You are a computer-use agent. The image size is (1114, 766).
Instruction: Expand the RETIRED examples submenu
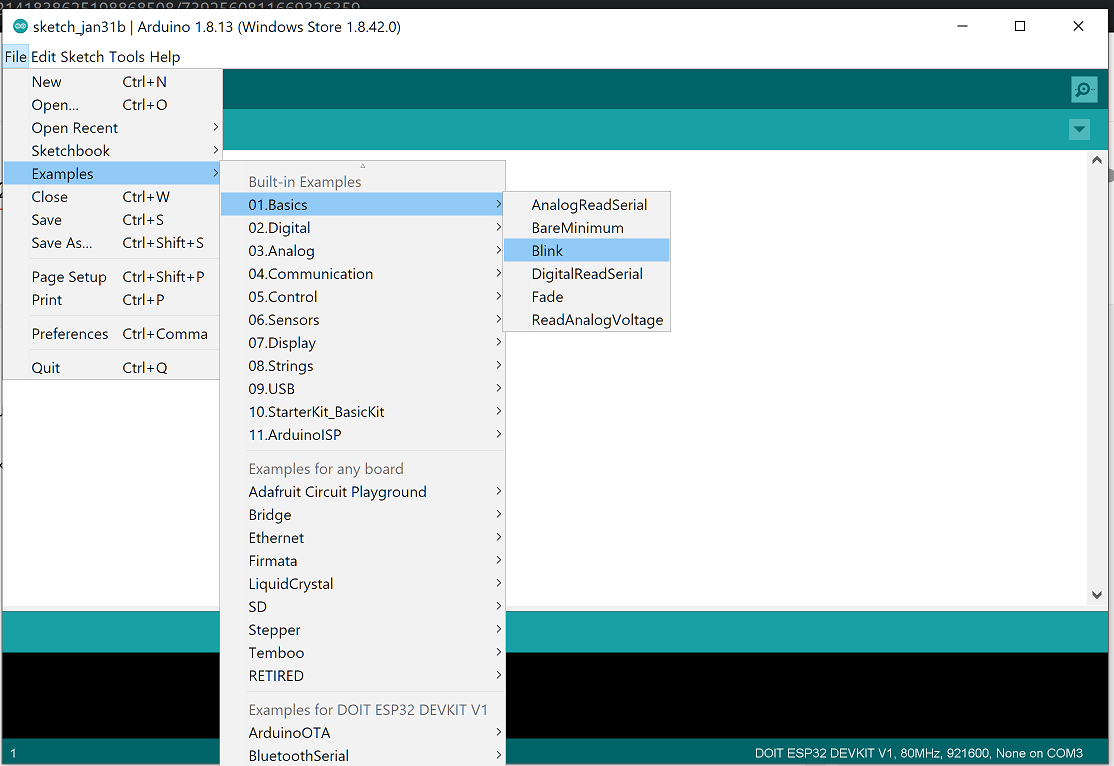[x=362, y=676]
